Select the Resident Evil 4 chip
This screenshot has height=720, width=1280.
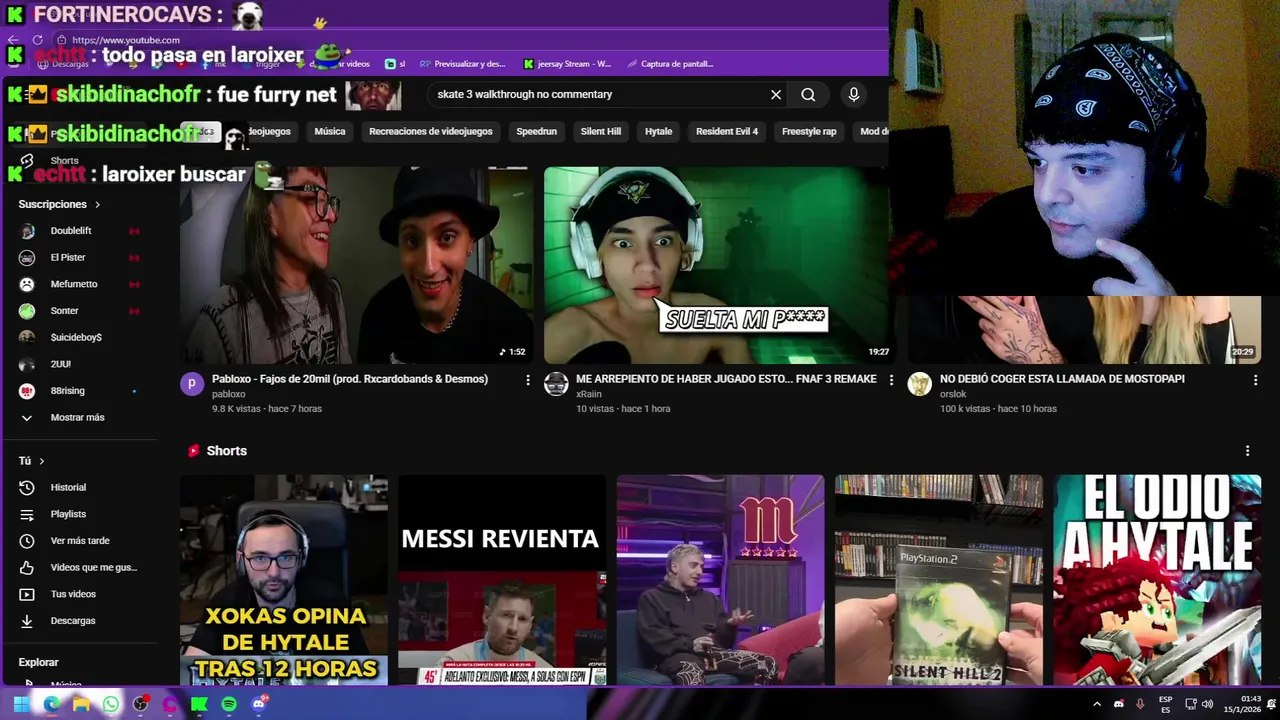(x=727, y=131)
